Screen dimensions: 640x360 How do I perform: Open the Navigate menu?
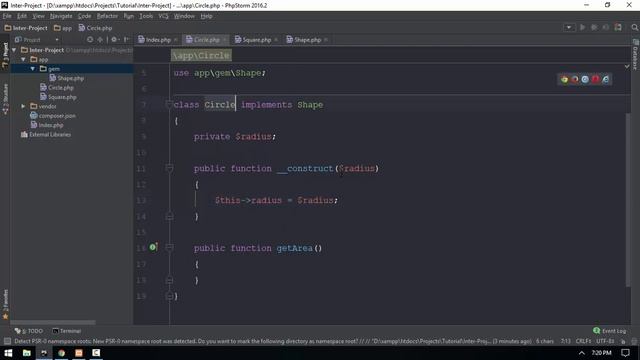(61, 16)
